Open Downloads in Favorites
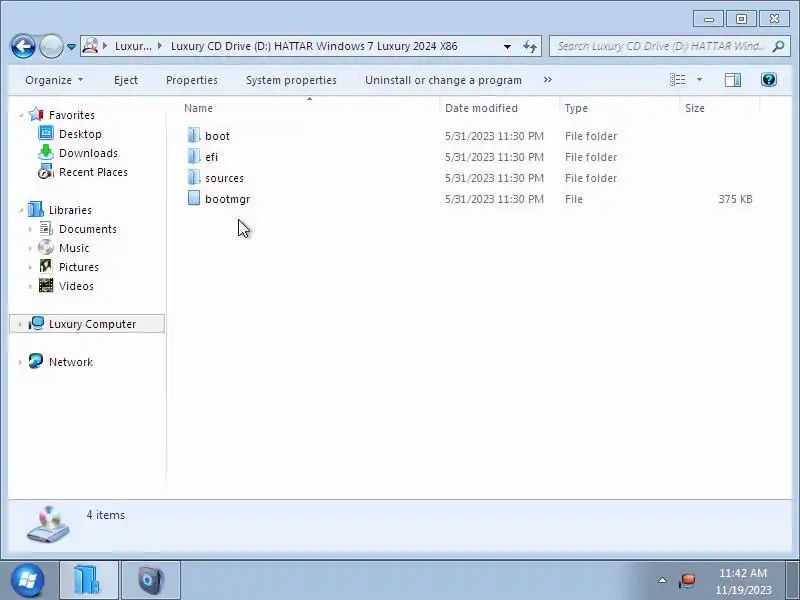Viewport: 800px width, 600px height. 88,153
